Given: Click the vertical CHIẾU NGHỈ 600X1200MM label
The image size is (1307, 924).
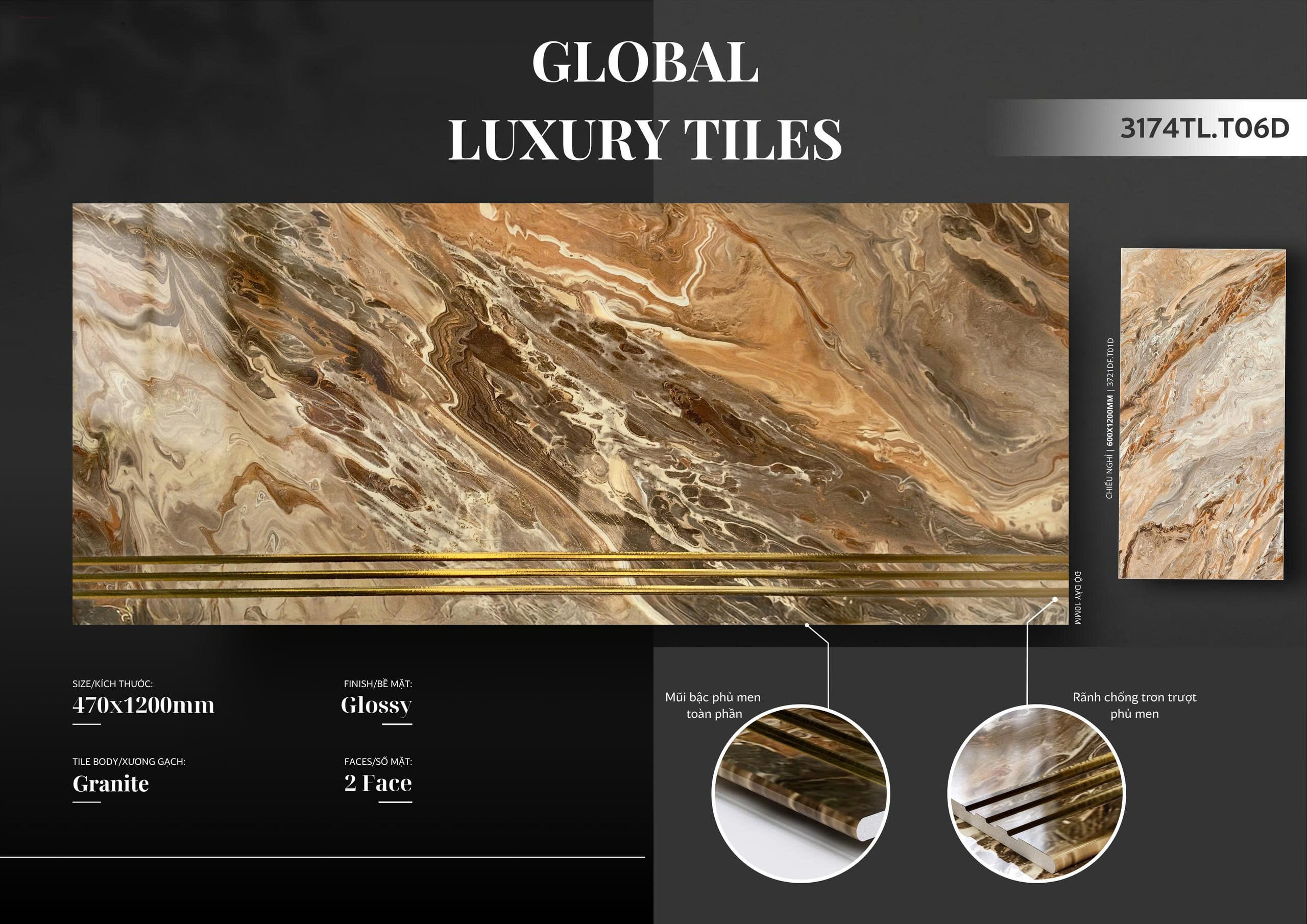Looking at the screenshot, I should tap(1109, 419).
